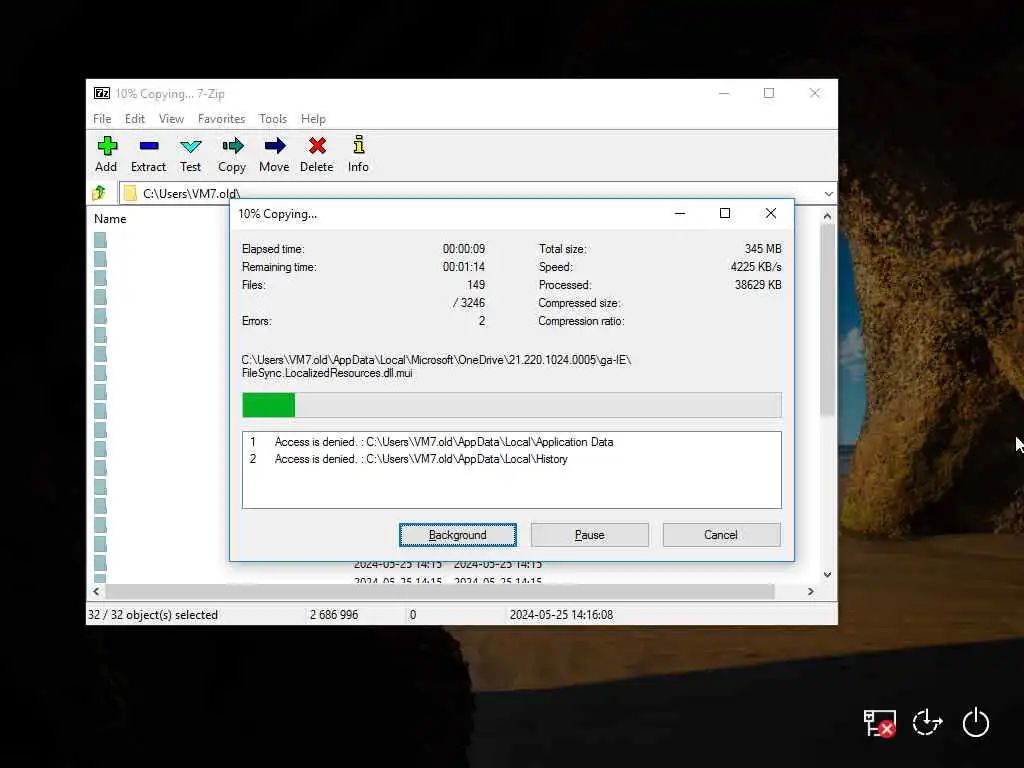The image size is (1024, 768).
Task: Close the 10% Copying dialog
Action: click(x=771, y=214)
